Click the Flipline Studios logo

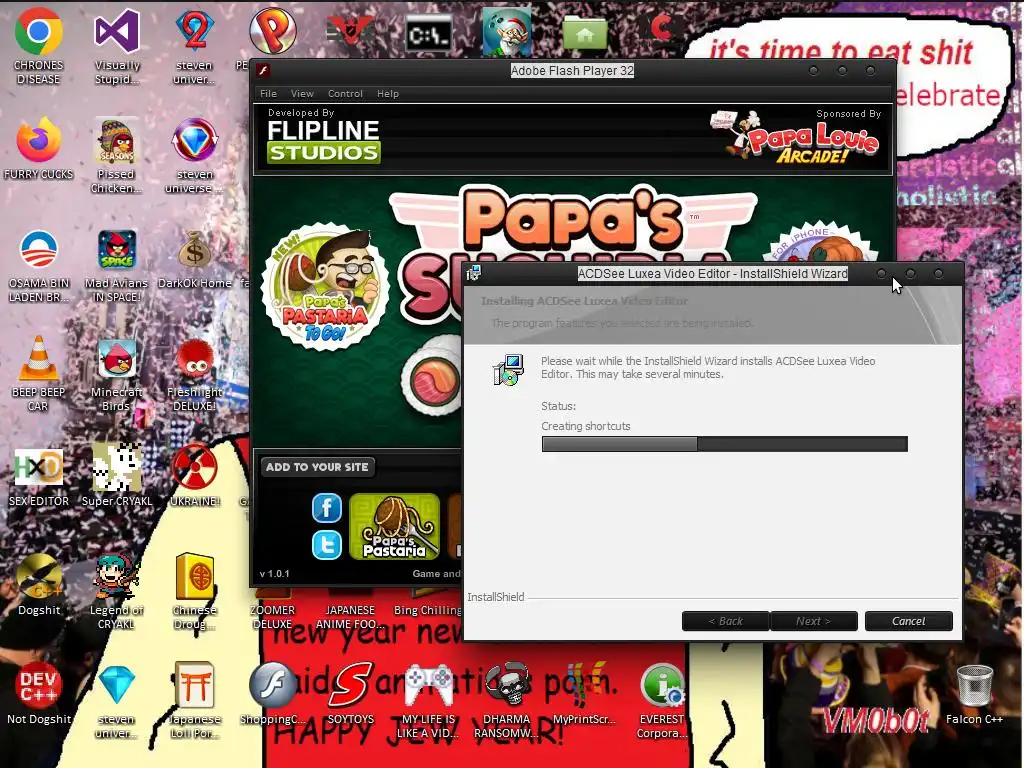(323, 141)
